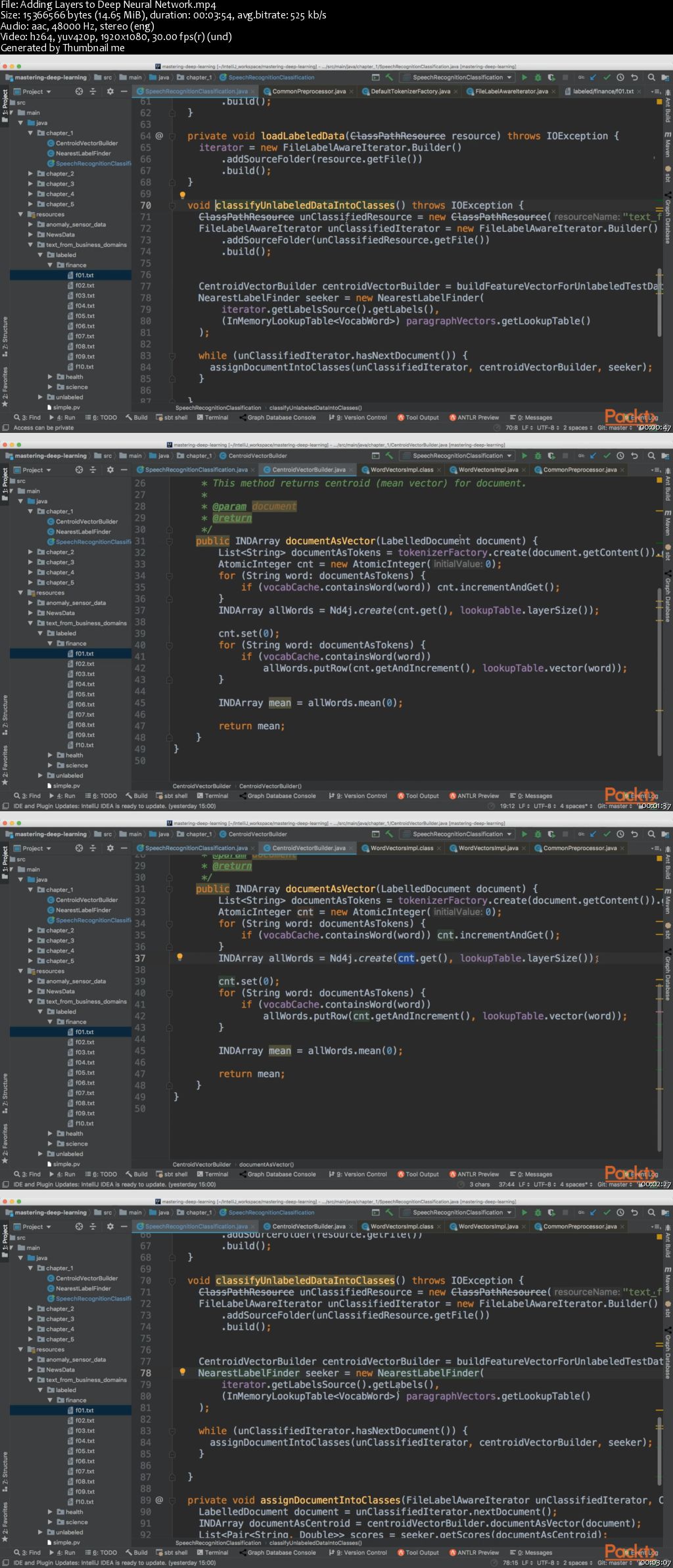Expand the unlabeled folder in the 00:03:07 frame
This screenshot has height=1568, width=673.
coord(40,1533)
